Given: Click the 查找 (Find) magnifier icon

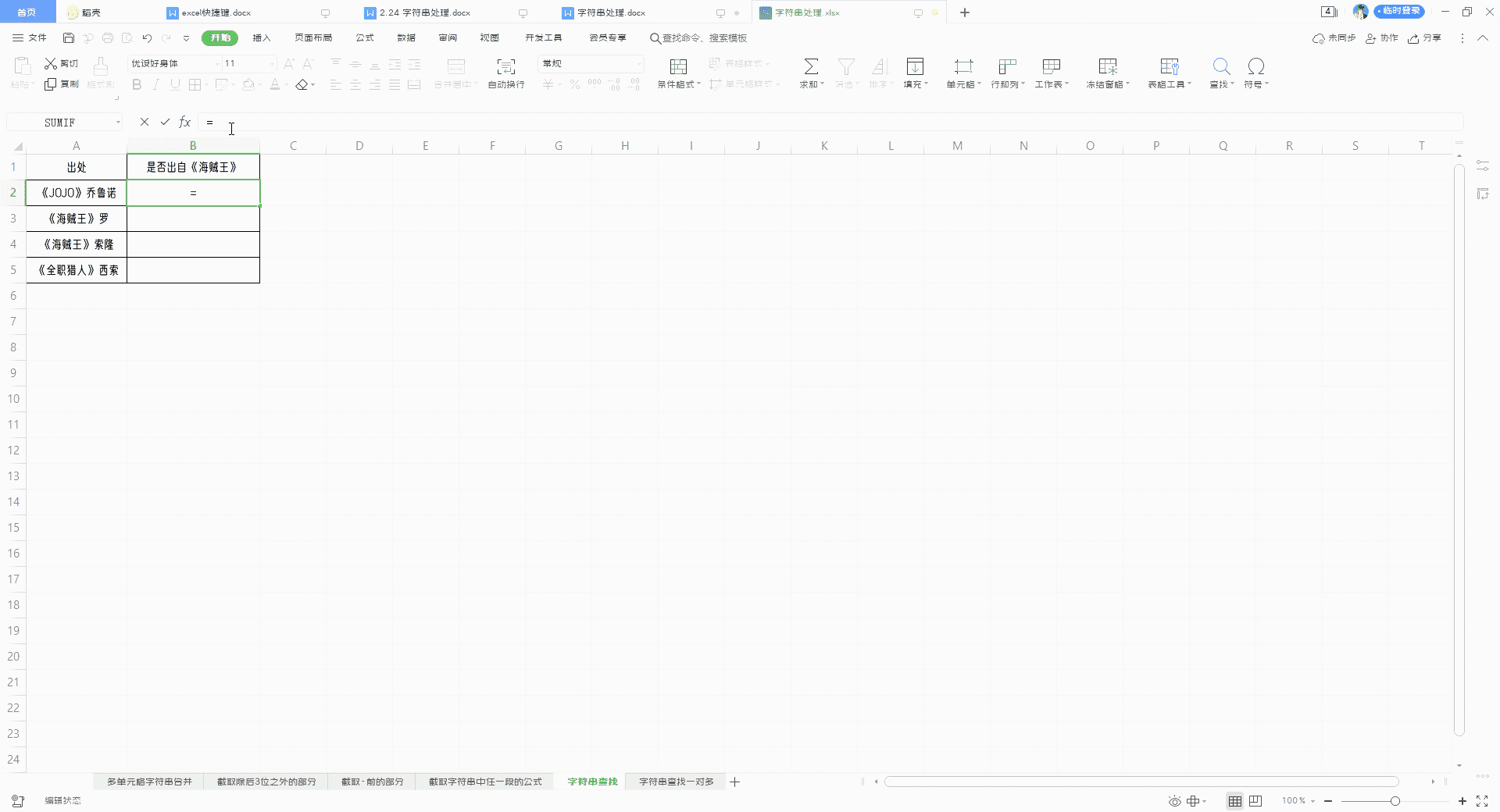Looking at the screenshot, I should (1220, 66).
